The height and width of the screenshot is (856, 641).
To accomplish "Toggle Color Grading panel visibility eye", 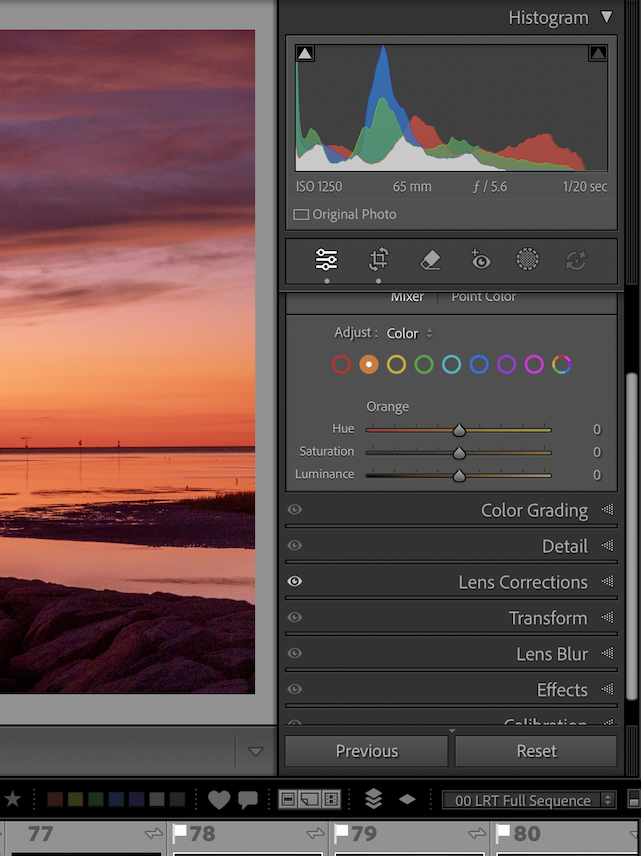I will pyautogui.click(x=294, y=509).
